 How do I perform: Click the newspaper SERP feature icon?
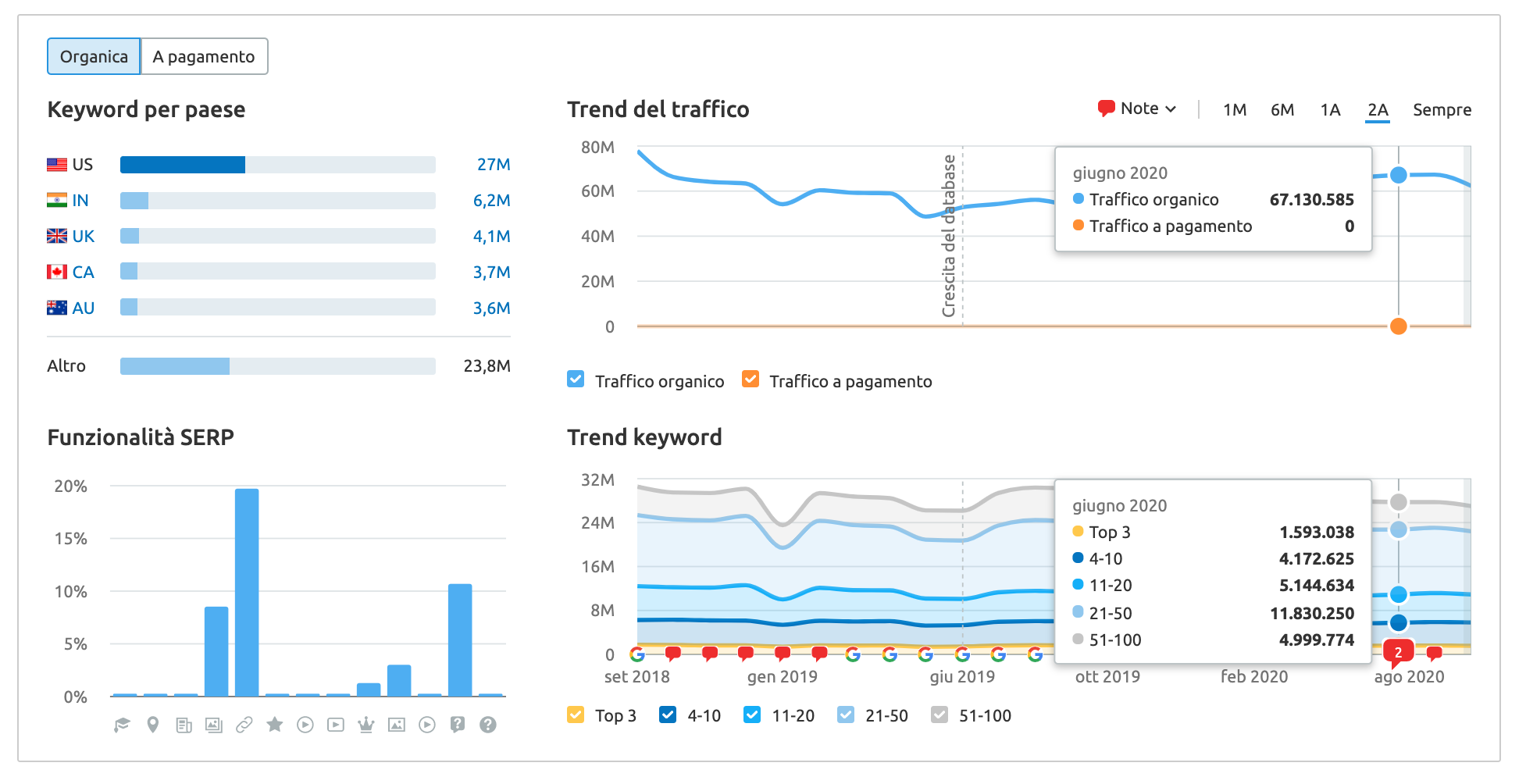[x=184, y=725]
